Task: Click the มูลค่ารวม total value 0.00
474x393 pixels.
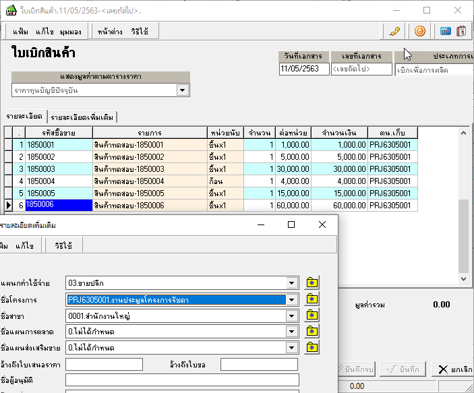Action: [x=442, y=304]
